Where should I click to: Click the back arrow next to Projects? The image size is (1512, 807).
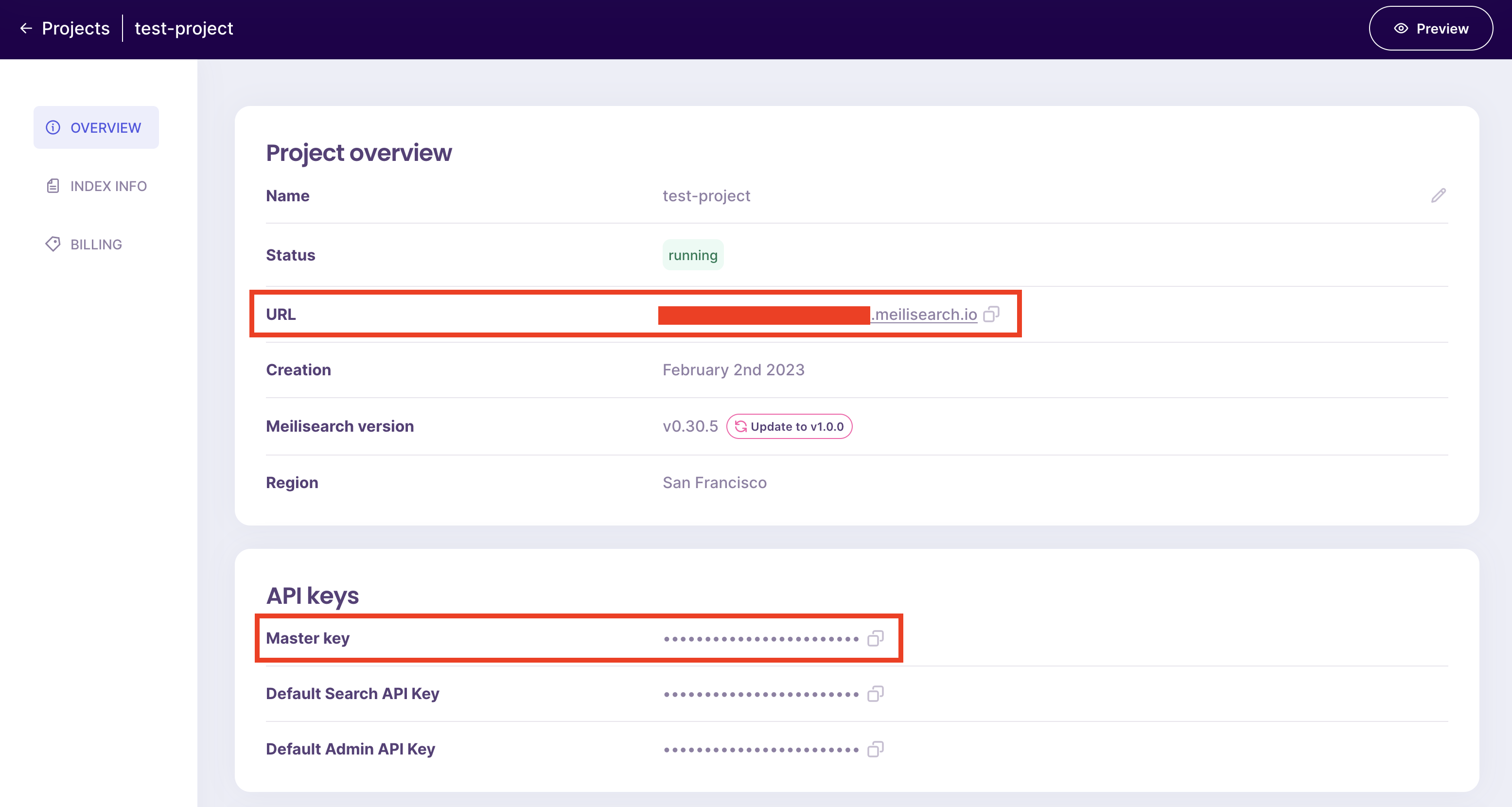pos(26,28)
